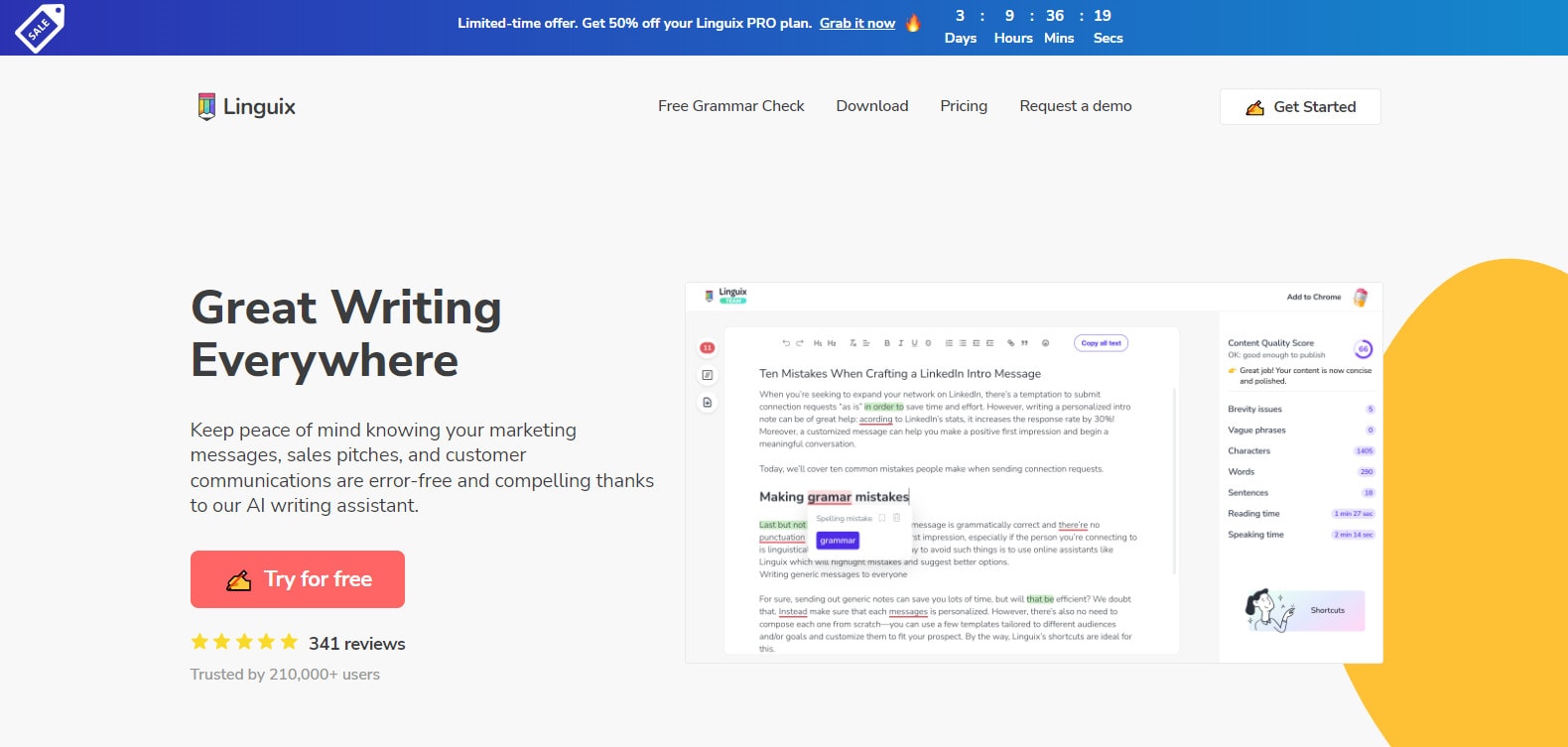The image size is (1568, 747).
Task: Select the H1 heading icon in editor toolbar
Action: (818, 343)
